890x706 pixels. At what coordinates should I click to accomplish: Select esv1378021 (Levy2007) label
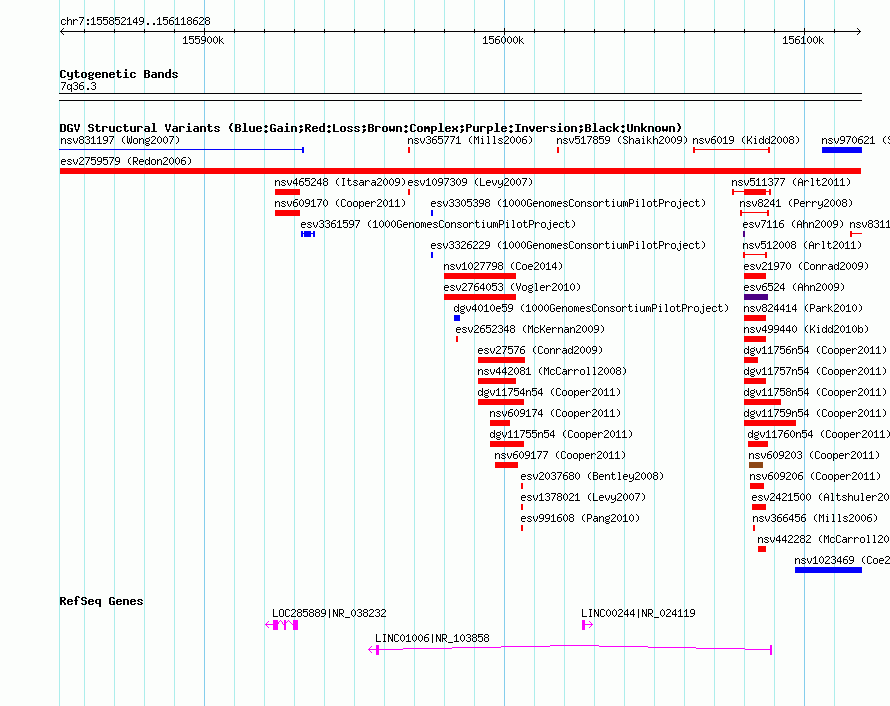pos(583,497)
